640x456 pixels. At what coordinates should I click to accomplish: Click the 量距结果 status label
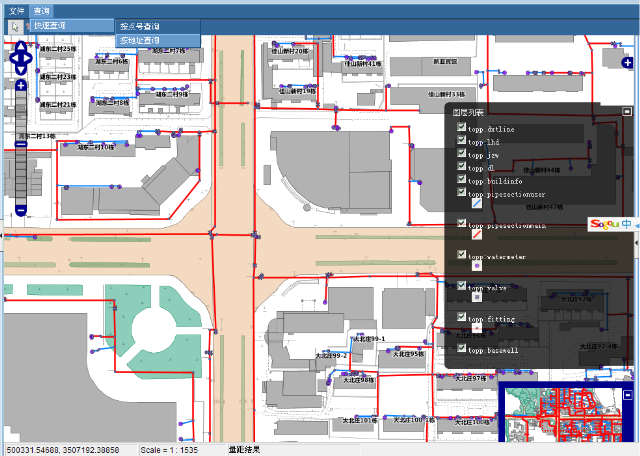(244, 450)
